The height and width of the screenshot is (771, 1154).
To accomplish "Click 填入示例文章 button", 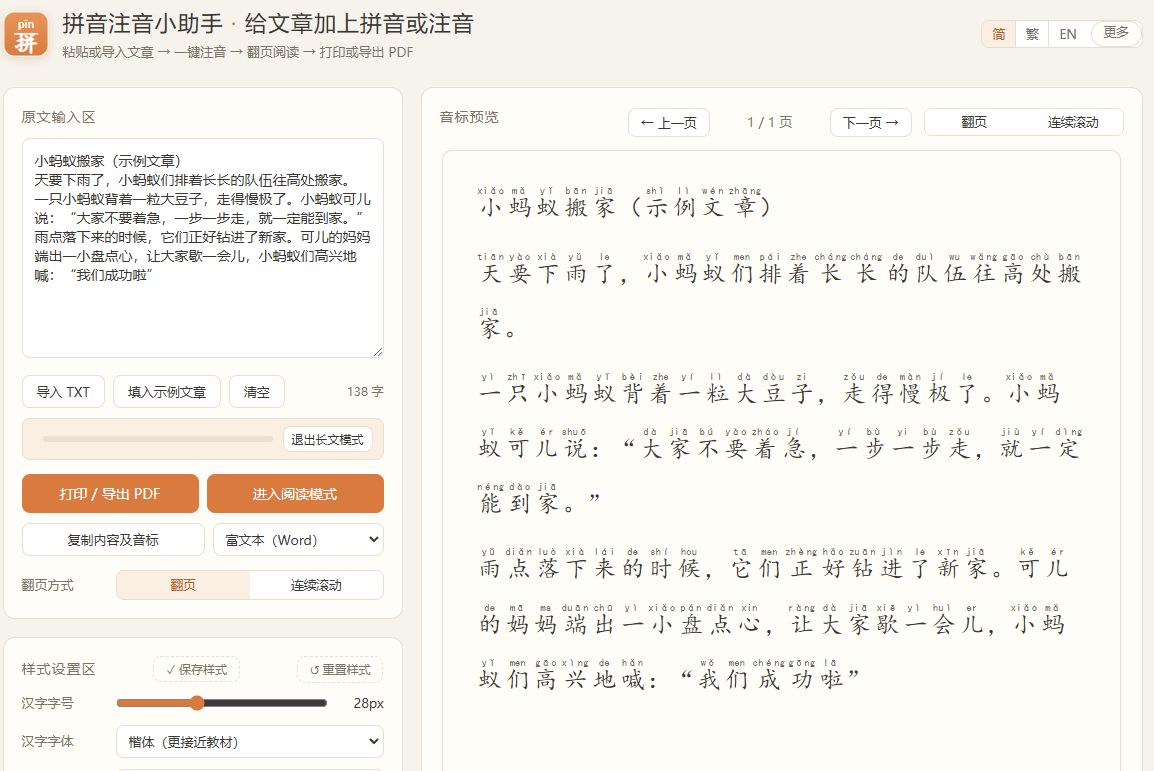I will point(167,392).
